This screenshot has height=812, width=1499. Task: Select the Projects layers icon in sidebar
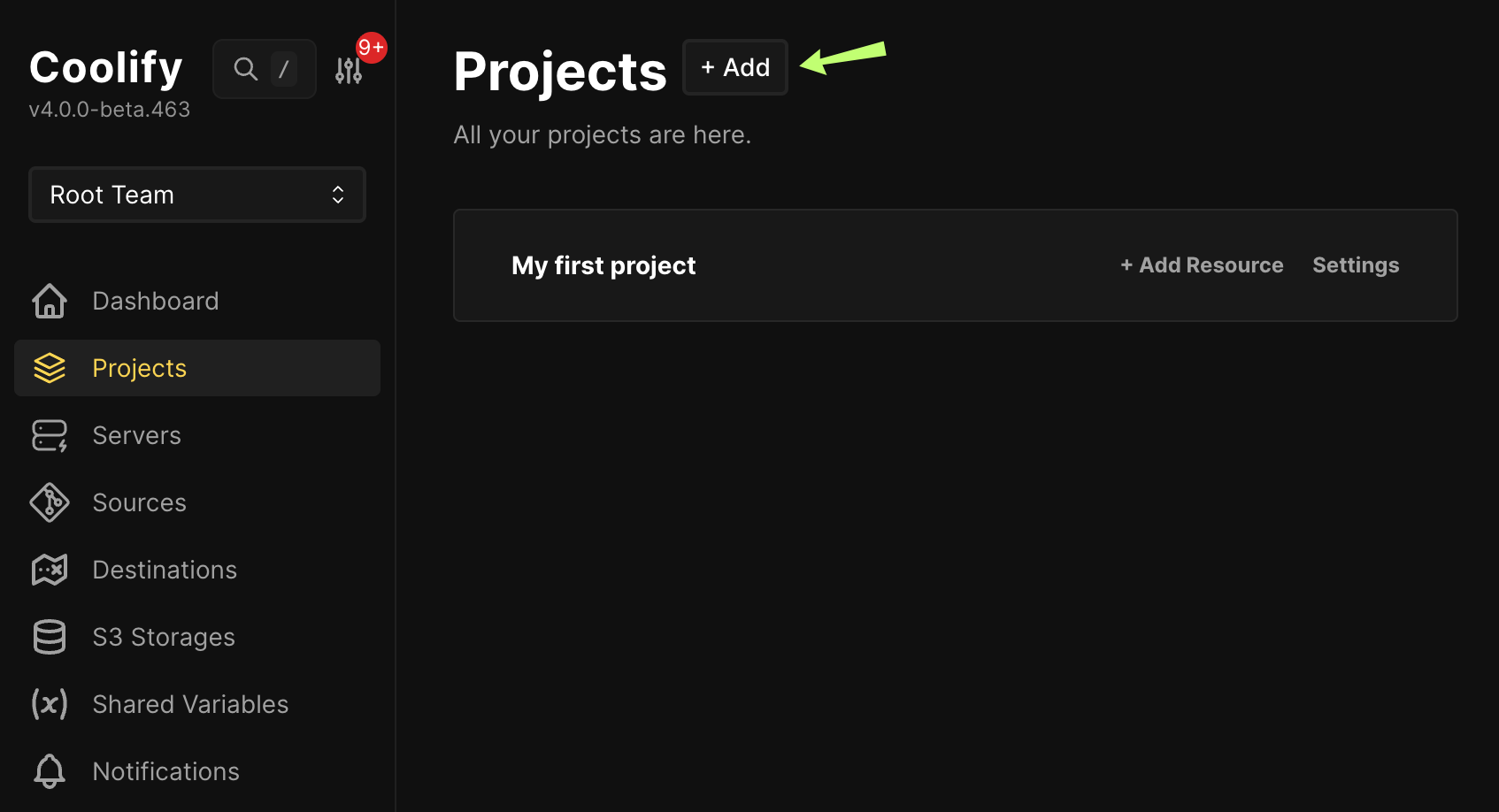coord(50,368)
